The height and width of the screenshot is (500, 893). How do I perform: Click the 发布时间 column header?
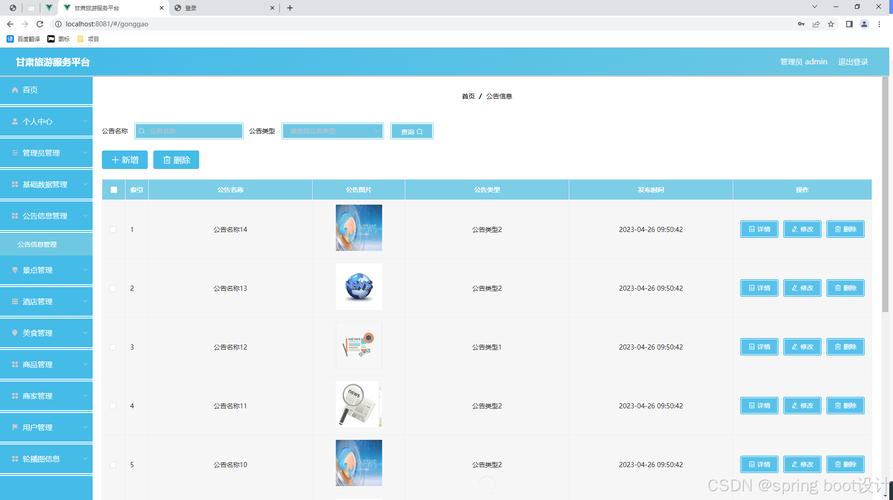point(650,190)
